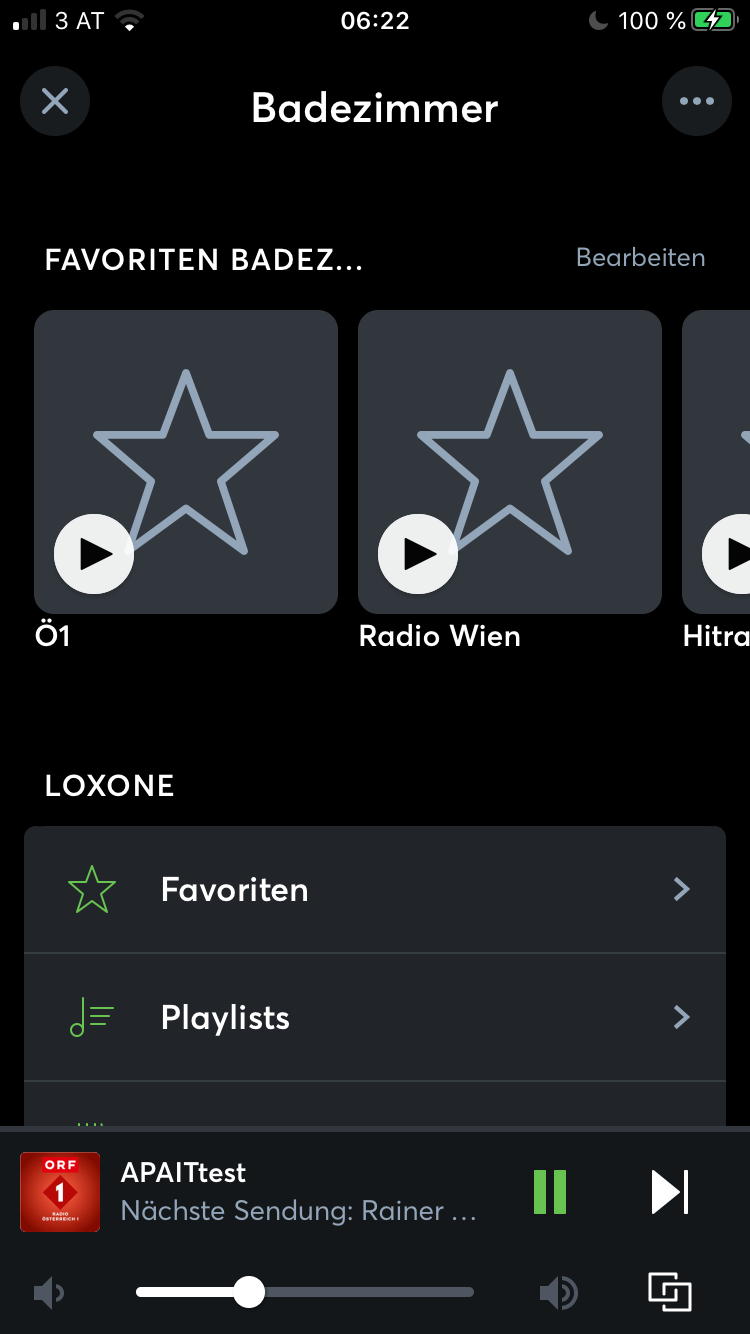Play the Radio Wien favorite

click(418, 554)
